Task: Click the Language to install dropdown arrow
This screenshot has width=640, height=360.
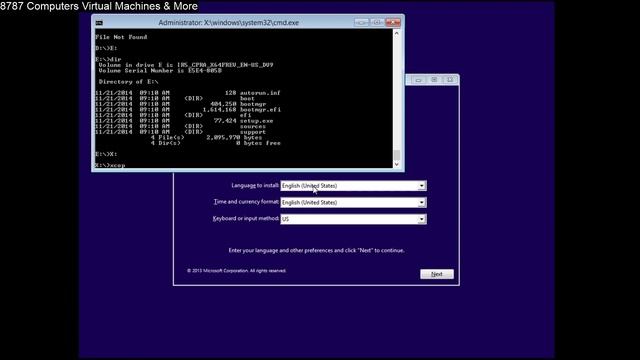Action: coord(421,186)
